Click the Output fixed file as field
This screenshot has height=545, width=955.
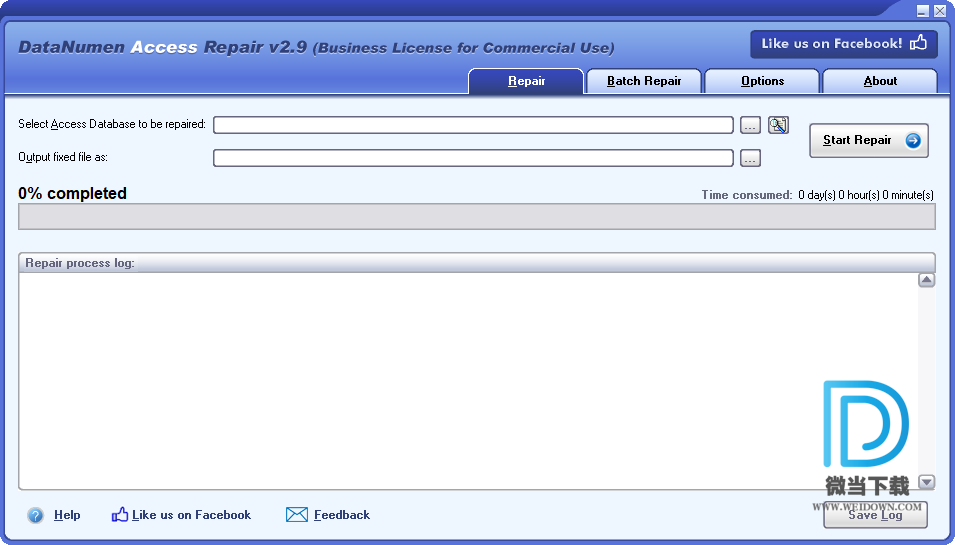473,158
